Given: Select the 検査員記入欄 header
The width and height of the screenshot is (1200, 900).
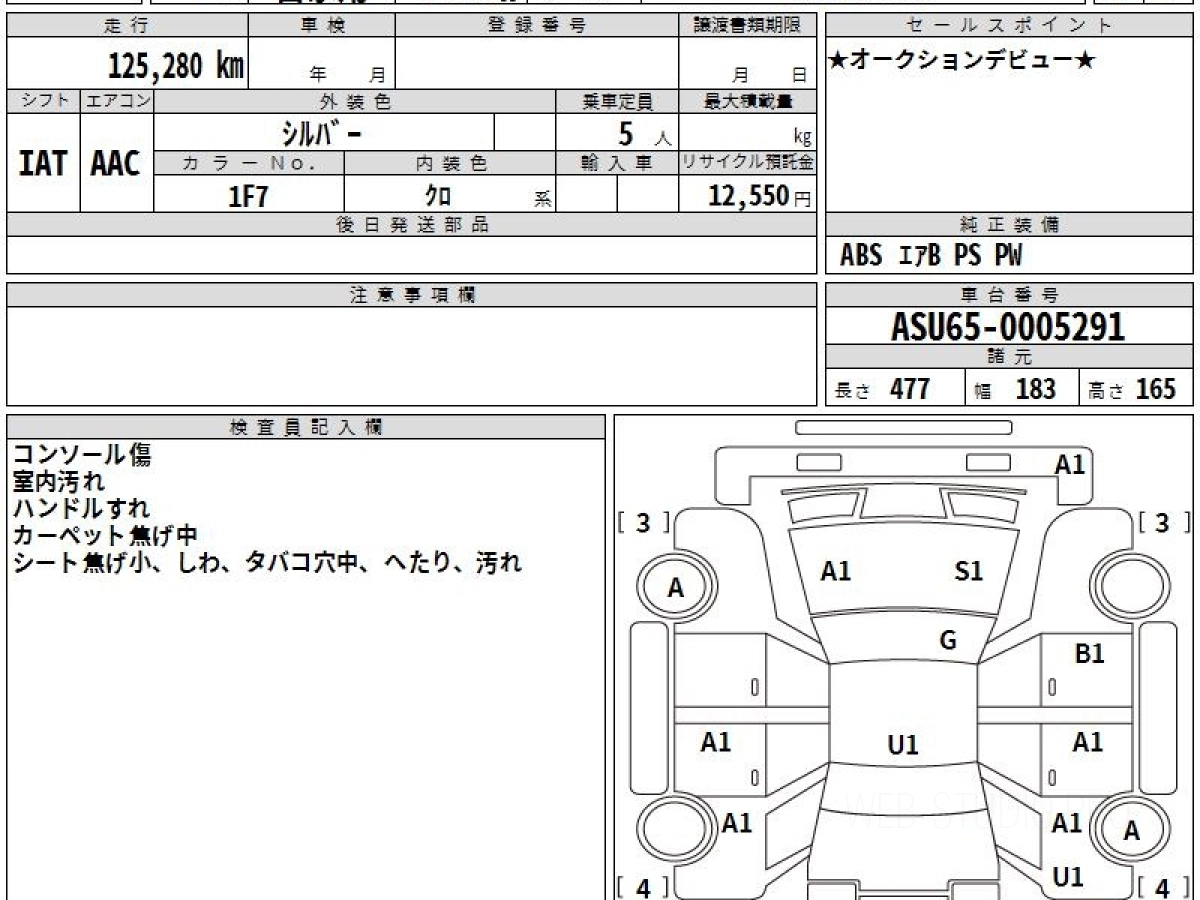Looking at the screenshot, I should point(306,427).
